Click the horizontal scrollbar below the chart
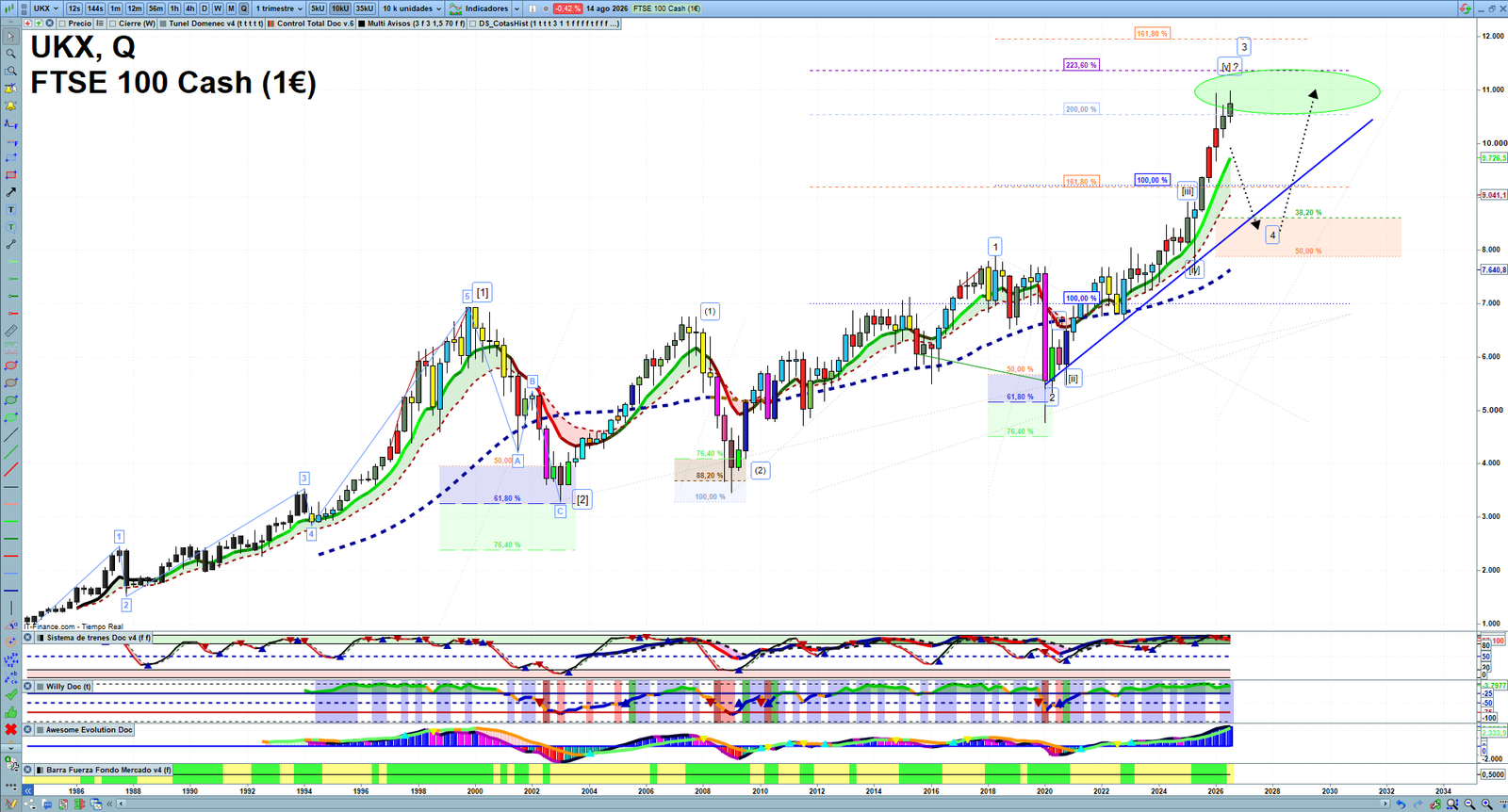 [754, 804]
